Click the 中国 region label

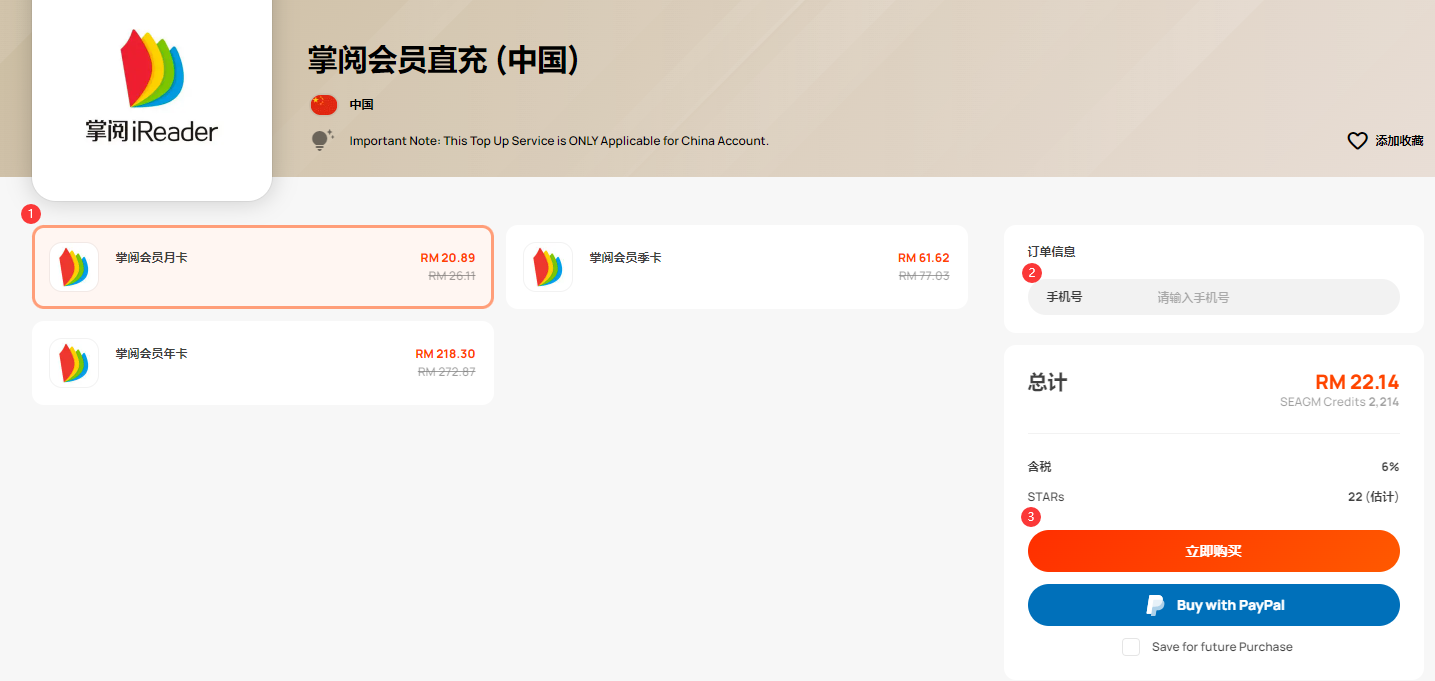coord(361,105)
